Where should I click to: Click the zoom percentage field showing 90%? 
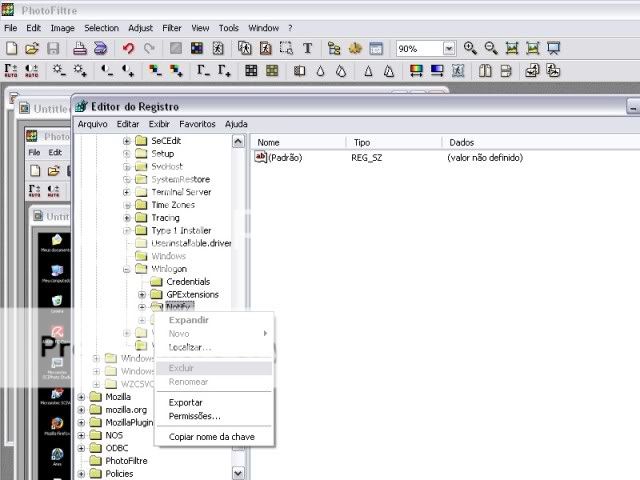tap(420, 49)
